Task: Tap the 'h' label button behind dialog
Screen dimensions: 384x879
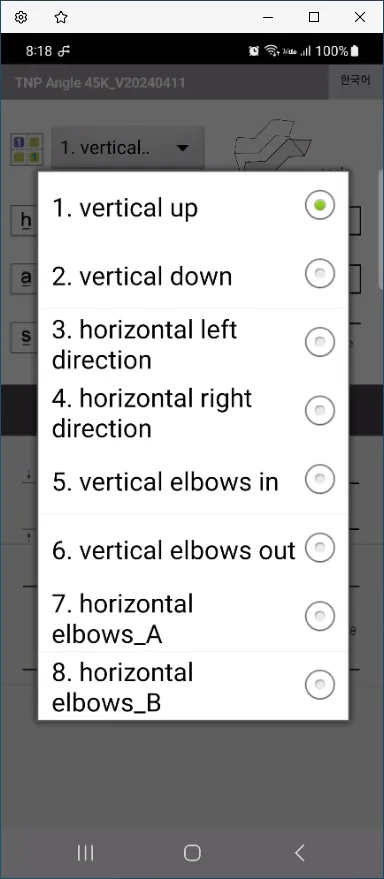Action: [x=25, y=221]
